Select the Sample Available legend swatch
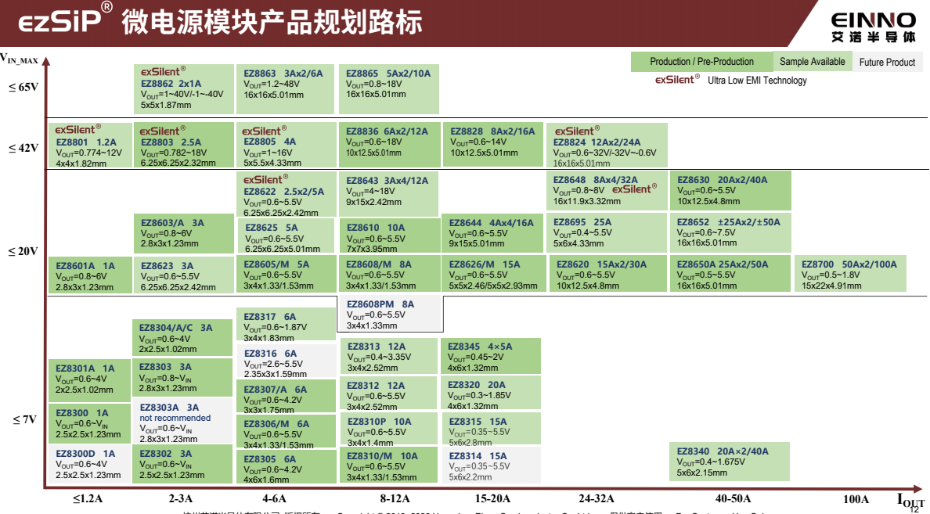This screenshot has height=514, width=930. coord(812,62)
